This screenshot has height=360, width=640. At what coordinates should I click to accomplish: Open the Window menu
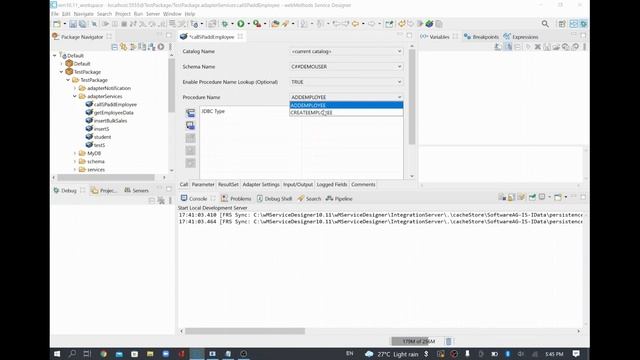(x=172, y=14)
